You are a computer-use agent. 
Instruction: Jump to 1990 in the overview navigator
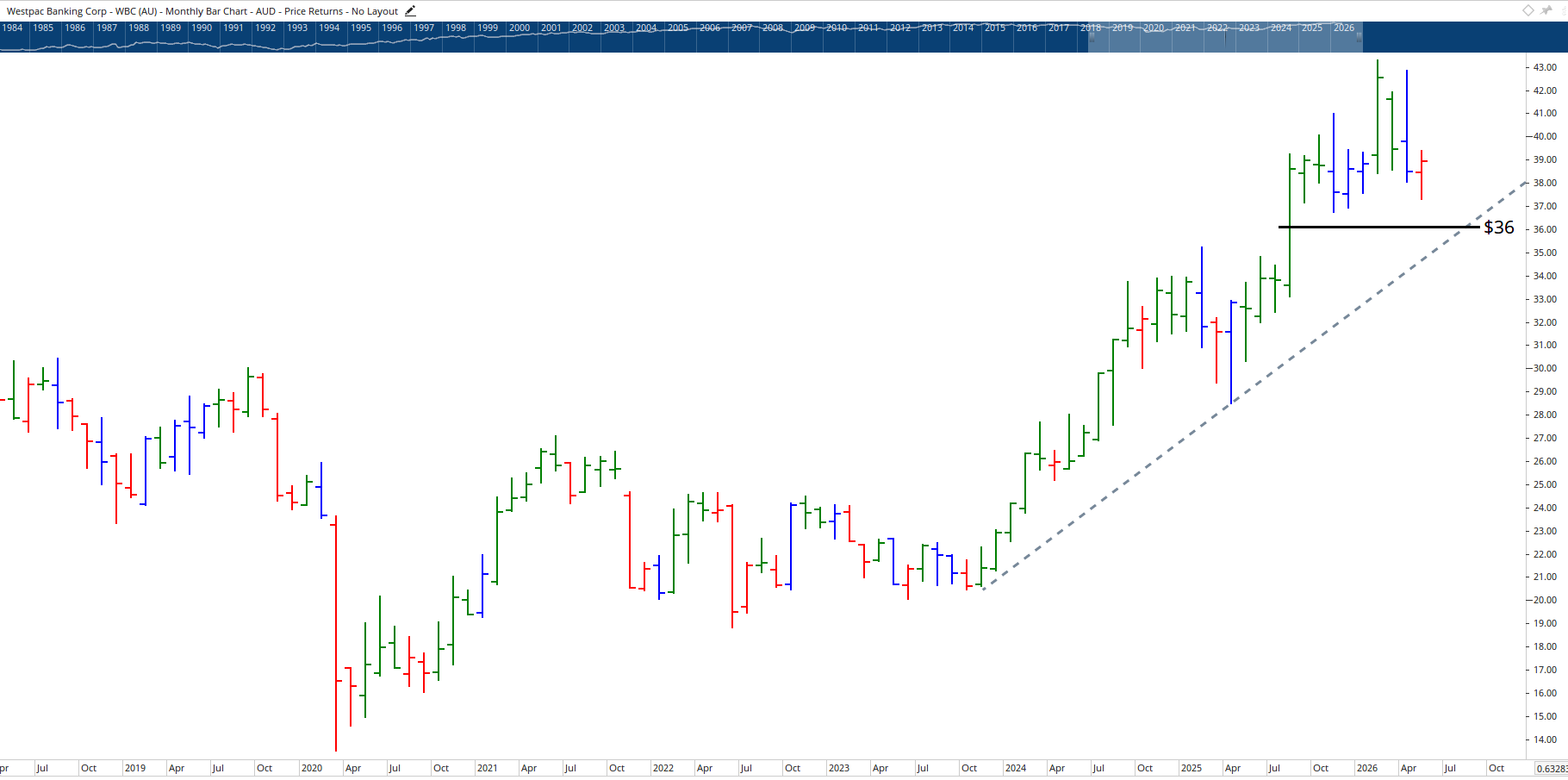pyautogui.click(x=202, y=28)
